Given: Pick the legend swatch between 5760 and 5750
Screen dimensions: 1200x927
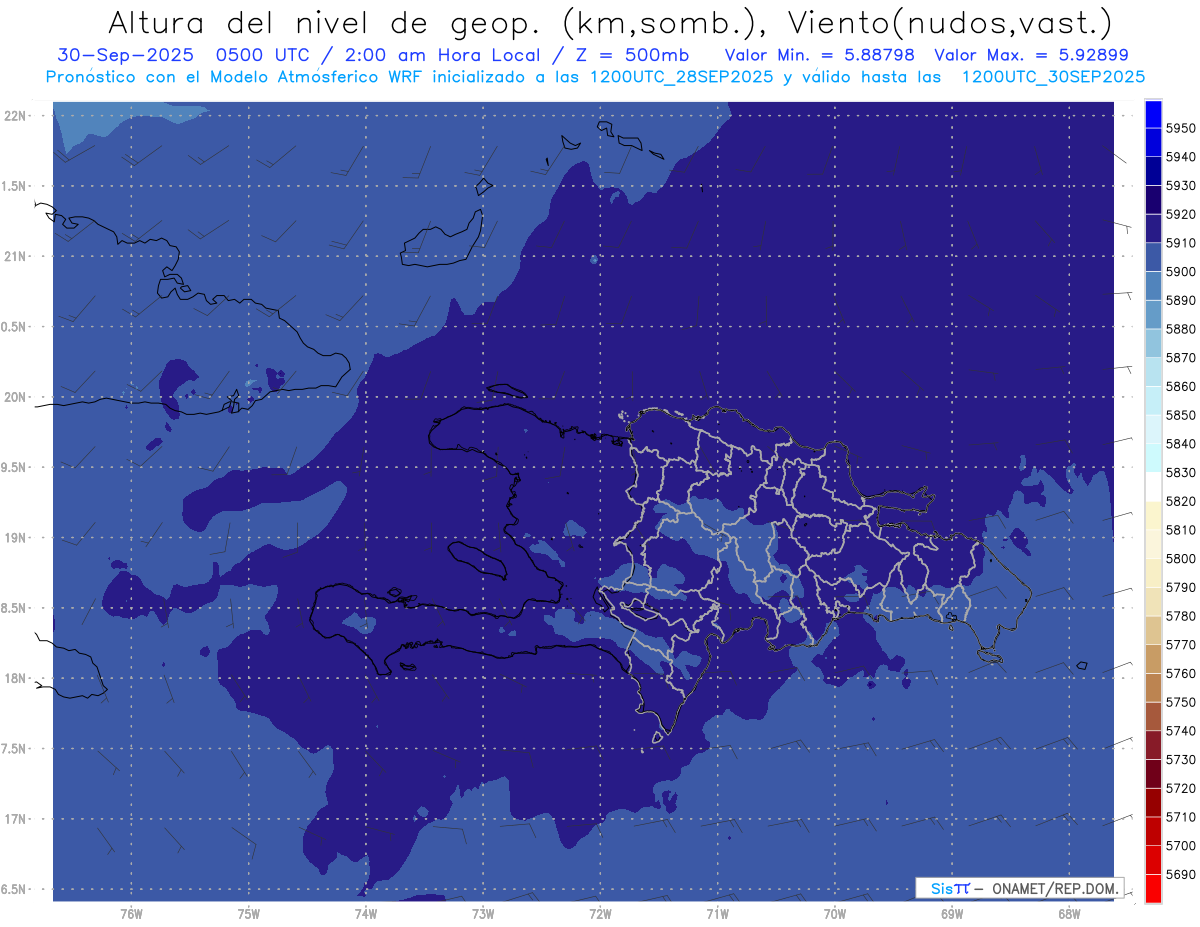Looking at the screenshot, I should [1153, 687].
